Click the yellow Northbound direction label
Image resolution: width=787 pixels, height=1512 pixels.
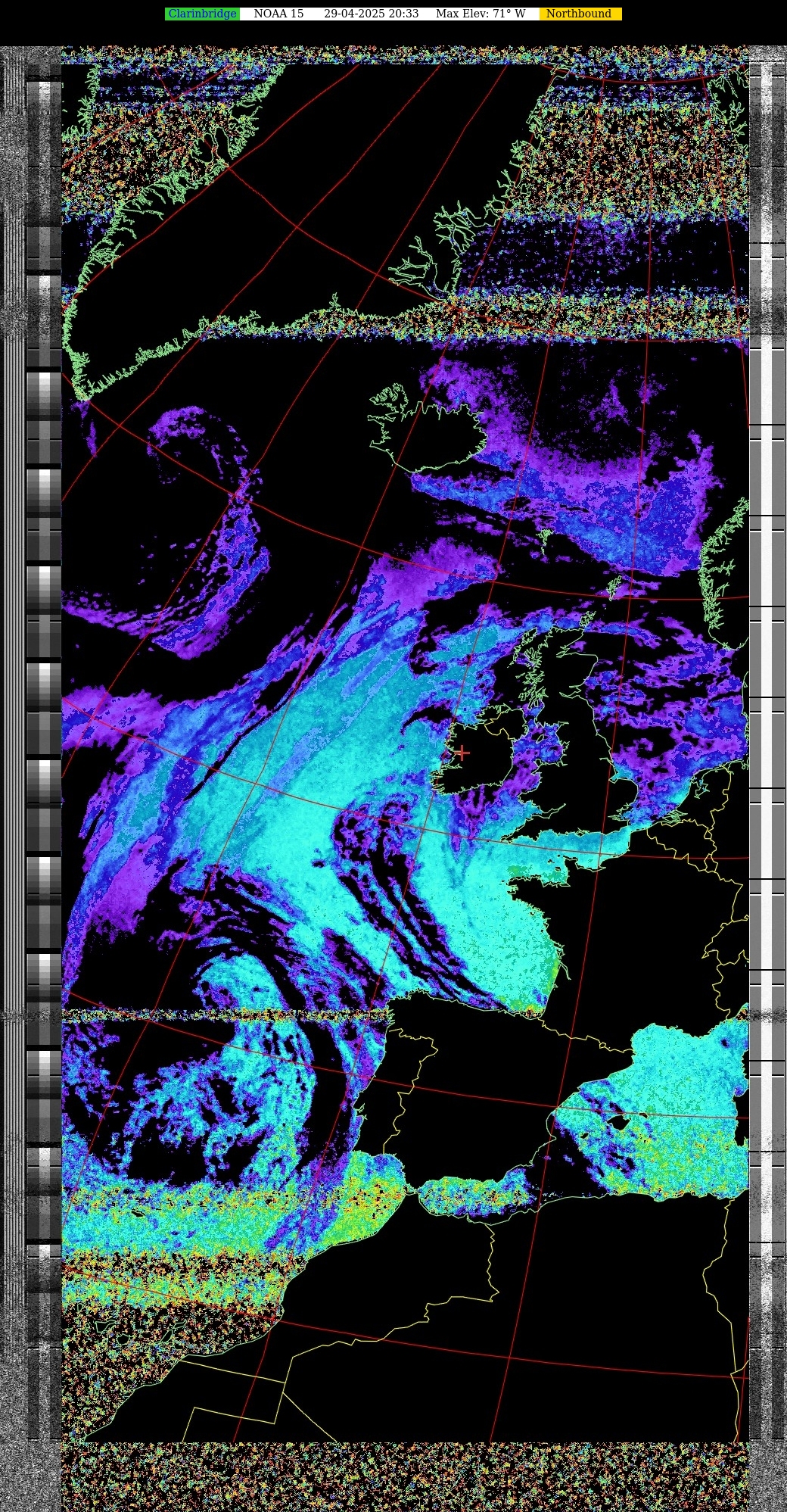click(580, 14)
